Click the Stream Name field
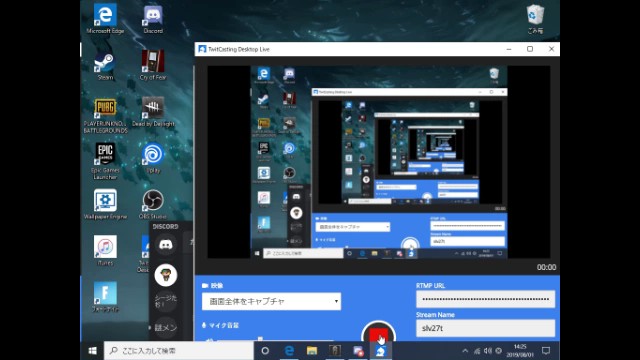Viewport: 640px width, 360px height. (485, 328)
